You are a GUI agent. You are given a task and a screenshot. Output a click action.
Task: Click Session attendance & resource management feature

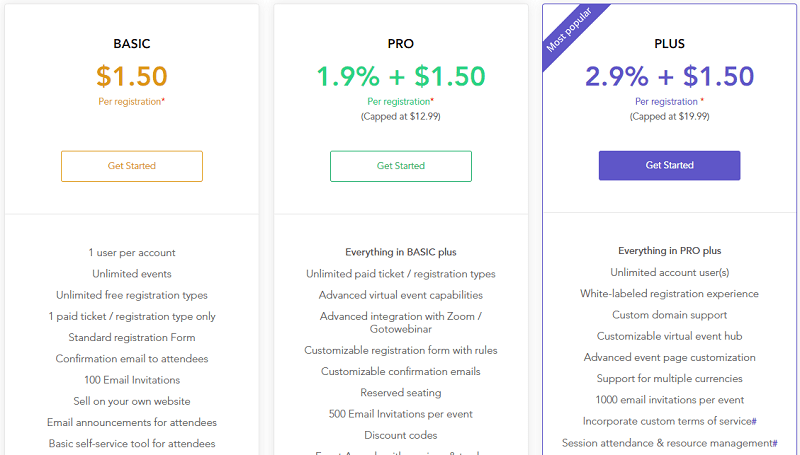coord(669,443)
